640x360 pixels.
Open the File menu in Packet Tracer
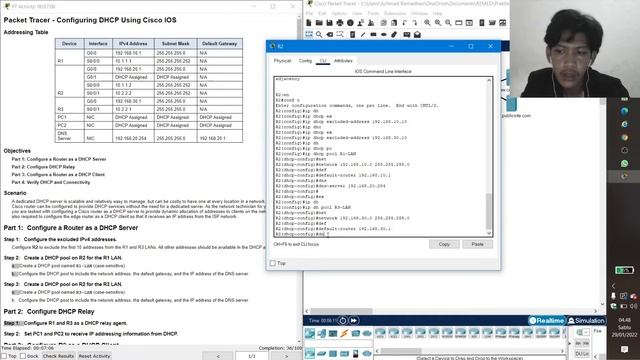click(309, 13)
